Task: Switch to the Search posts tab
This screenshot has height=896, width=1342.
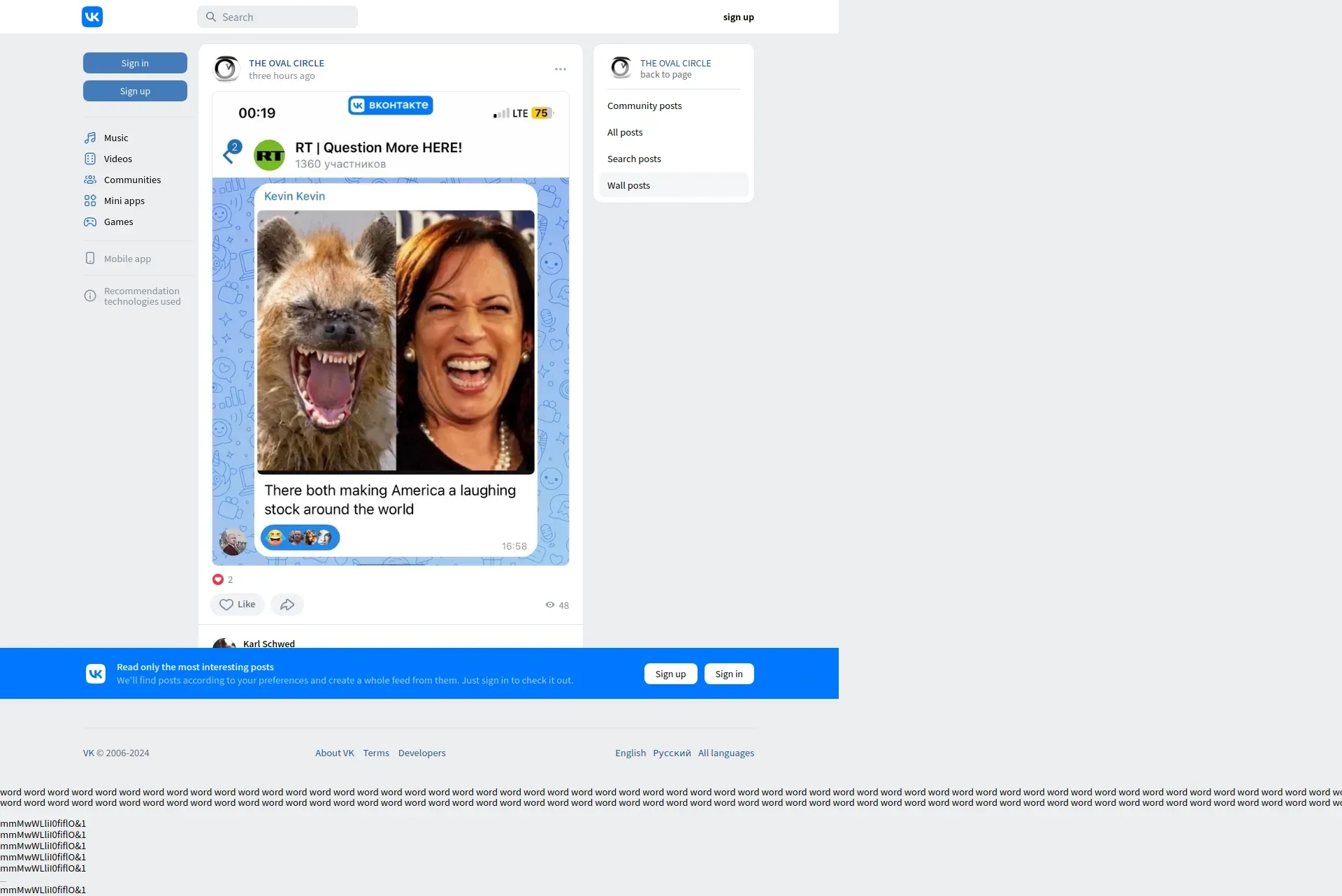Action: point(634,159)
